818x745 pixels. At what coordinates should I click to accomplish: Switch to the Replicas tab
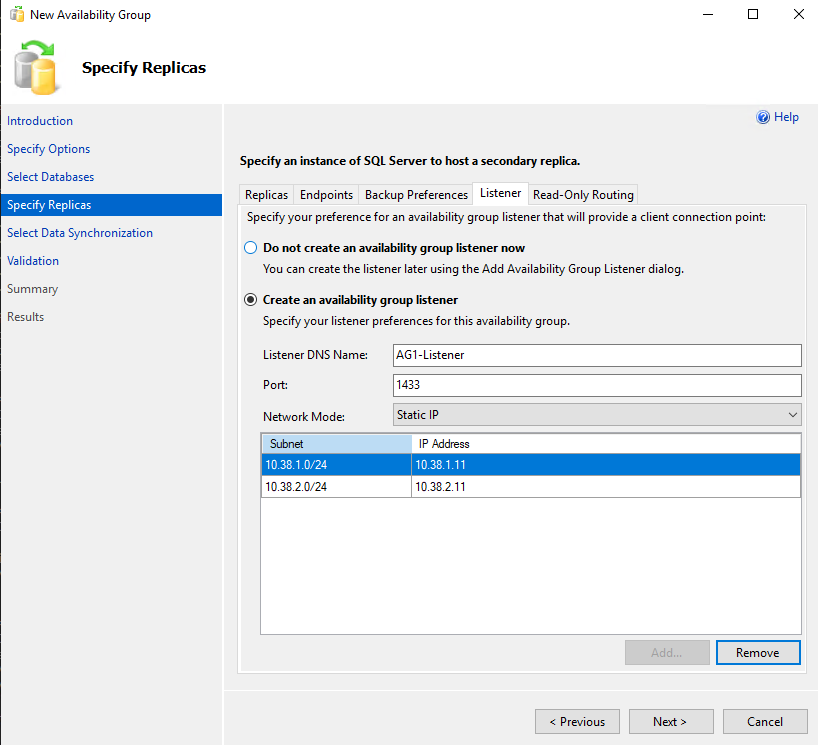pyautogui.click(x=266, y=195)
